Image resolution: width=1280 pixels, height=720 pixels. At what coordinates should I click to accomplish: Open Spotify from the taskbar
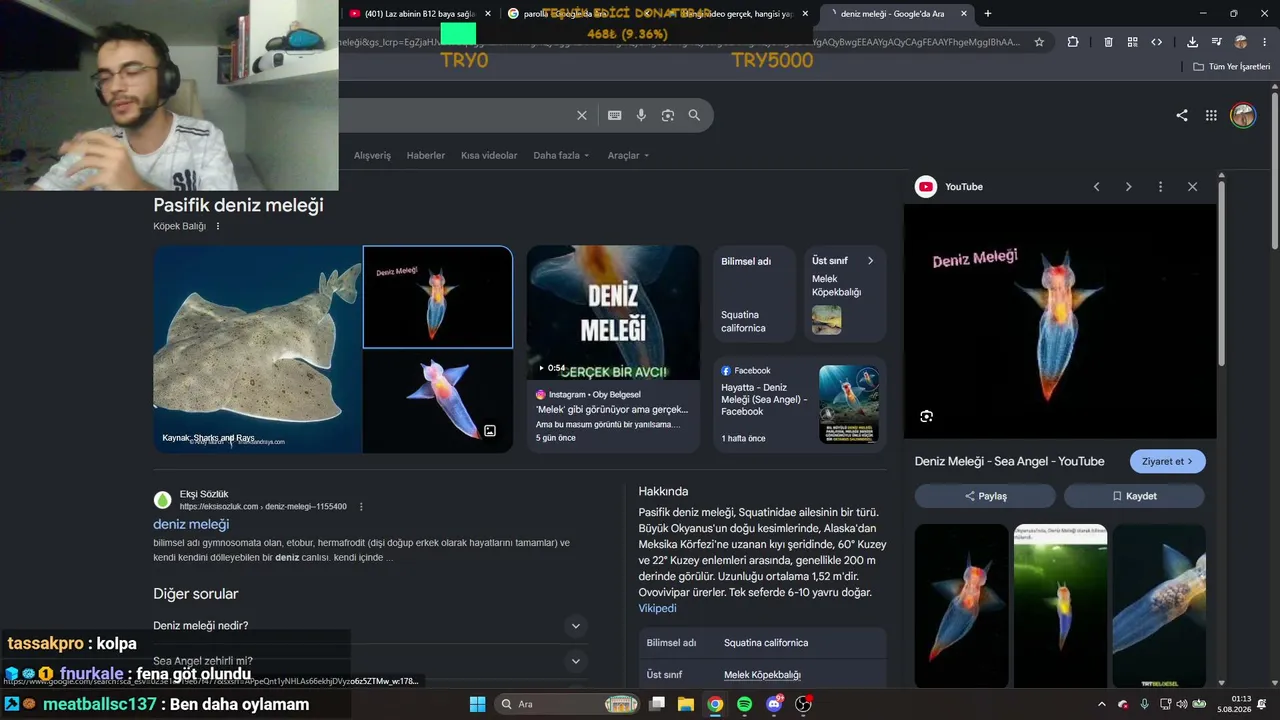744,704
